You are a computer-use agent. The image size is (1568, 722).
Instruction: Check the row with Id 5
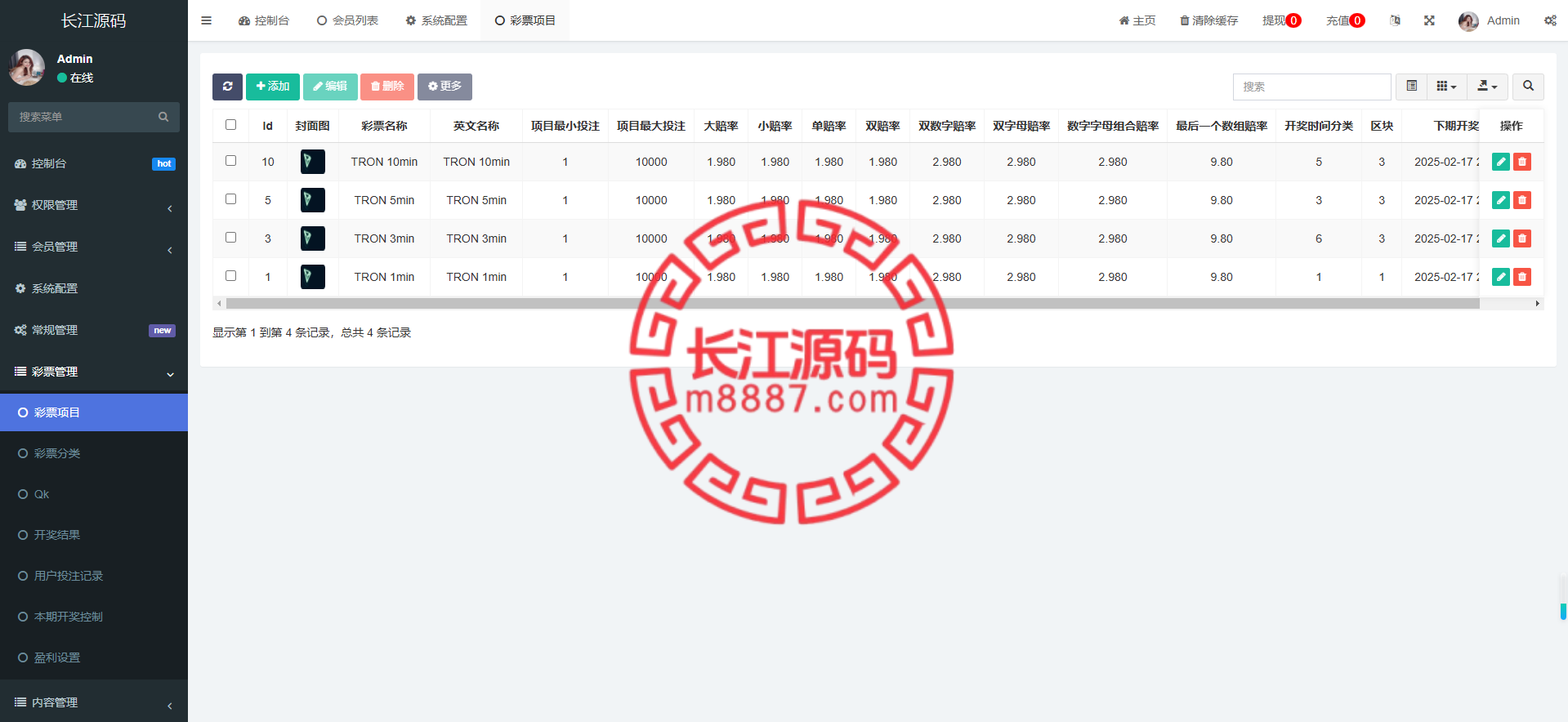pos(230,199)
